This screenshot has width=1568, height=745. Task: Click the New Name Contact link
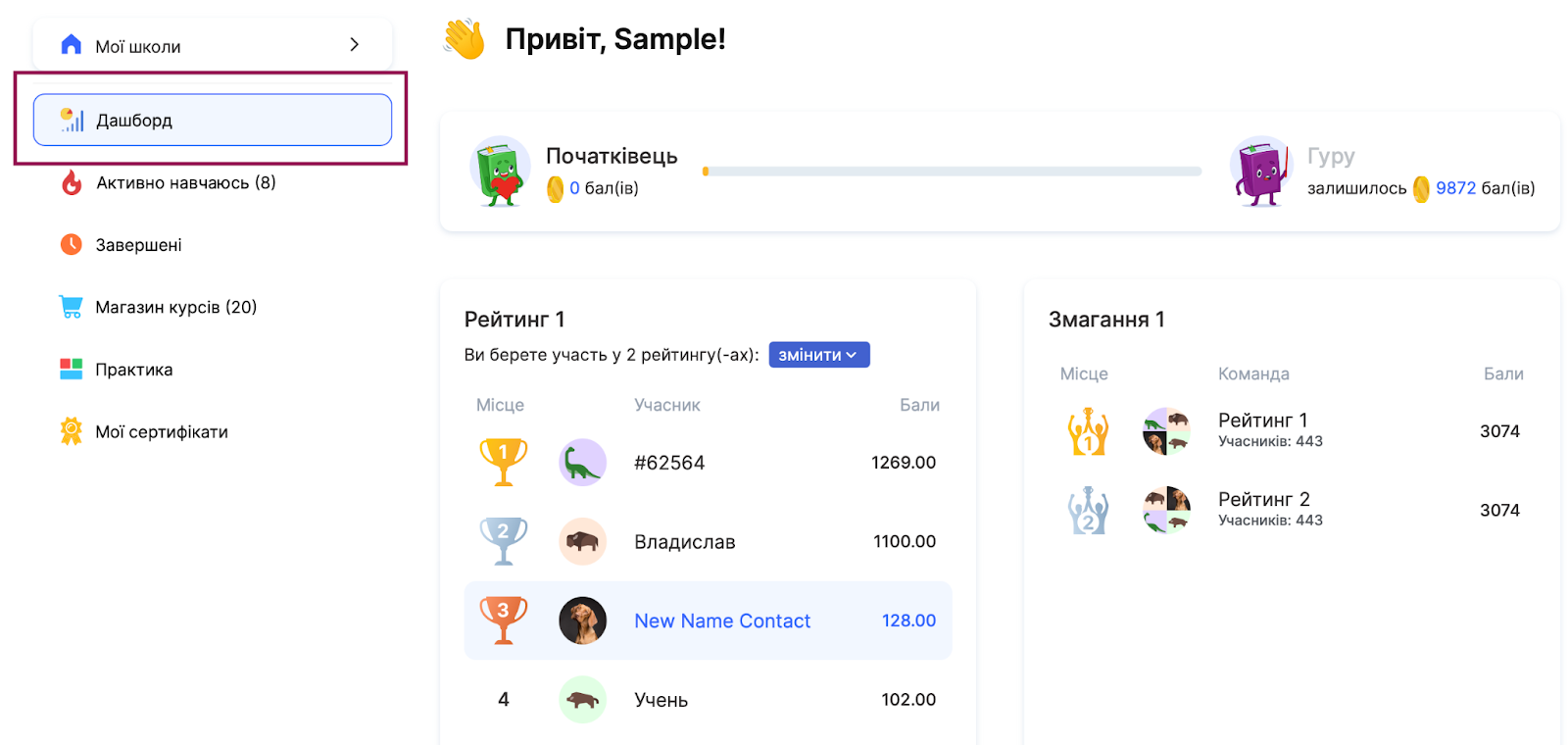pyautogui.click(x=722, y=621)
